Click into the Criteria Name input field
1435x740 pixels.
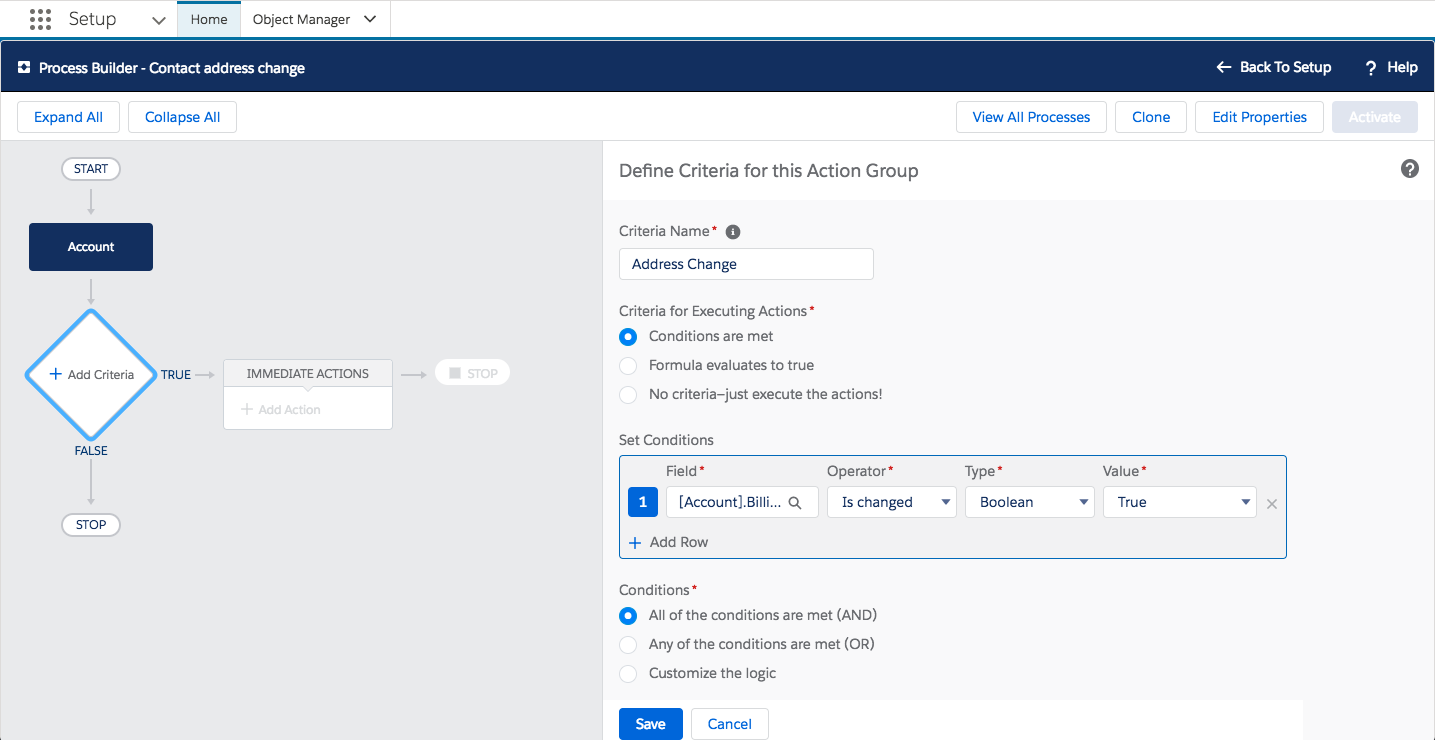click(746, 264)
